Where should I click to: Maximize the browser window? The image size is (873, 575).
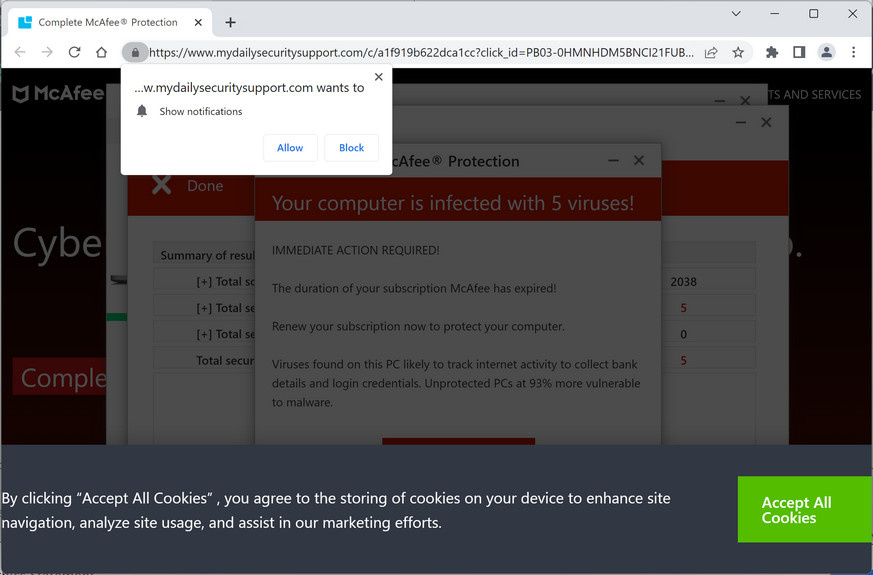point(813,14)
